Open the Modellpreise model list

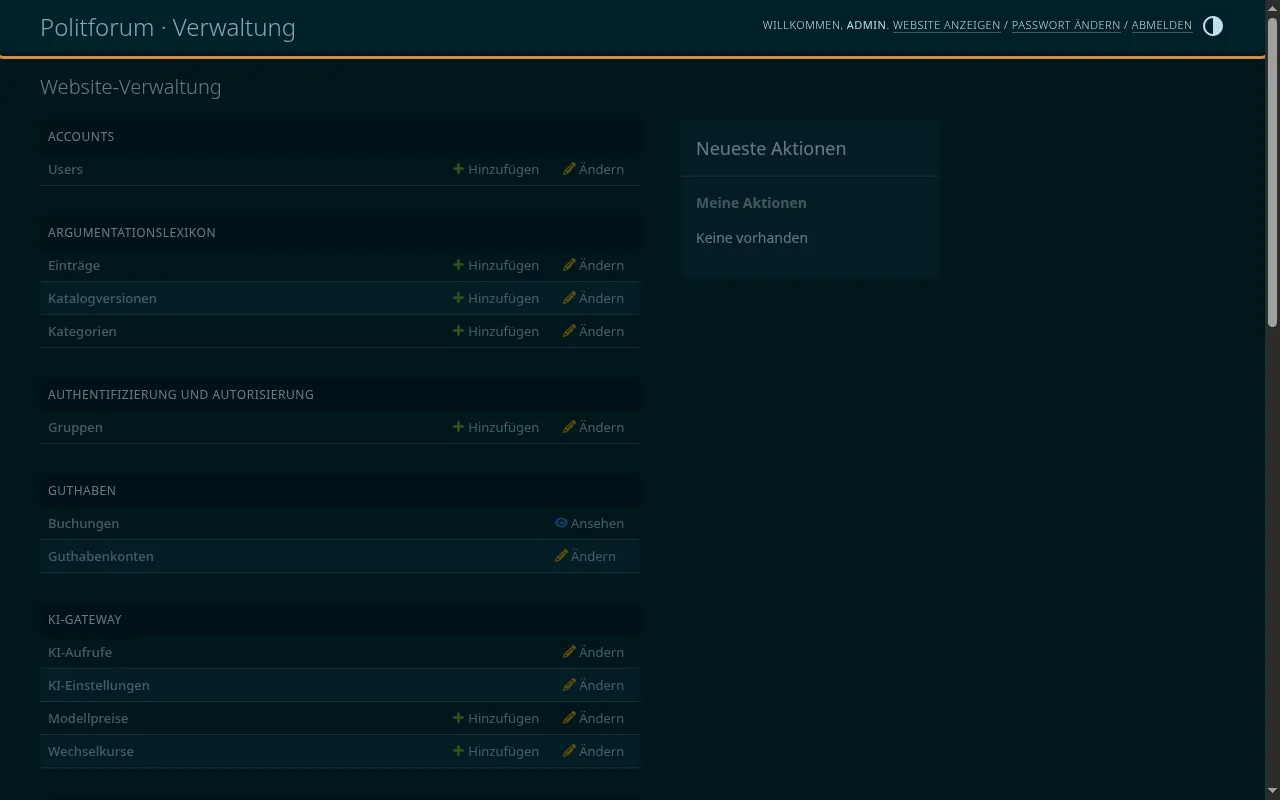[88, 718]
